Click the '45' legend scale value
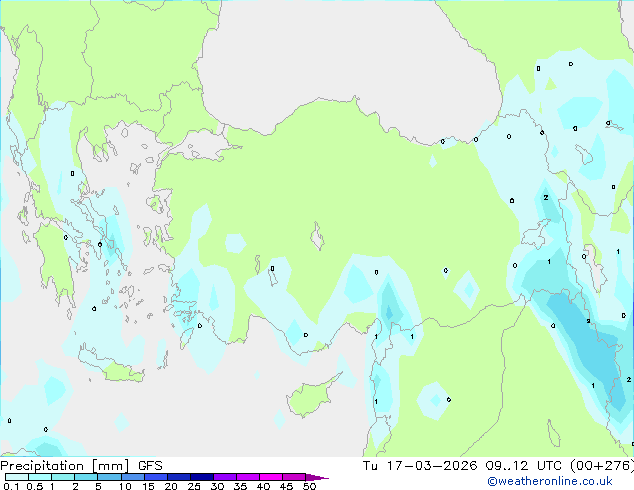 (x=286, y=486)
